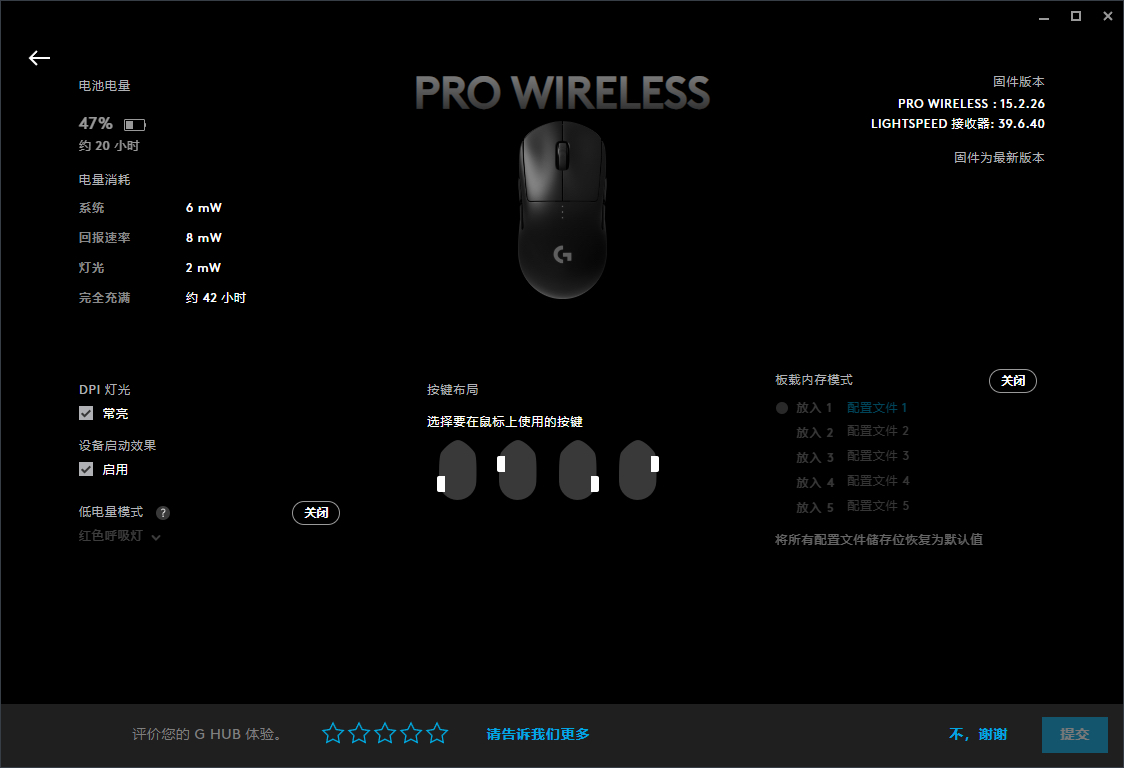This screenshot has width=1124, height=768.
Task: Click 将所有配置文件储存位恢复为默认值
Action: click(x=879, y=539)
